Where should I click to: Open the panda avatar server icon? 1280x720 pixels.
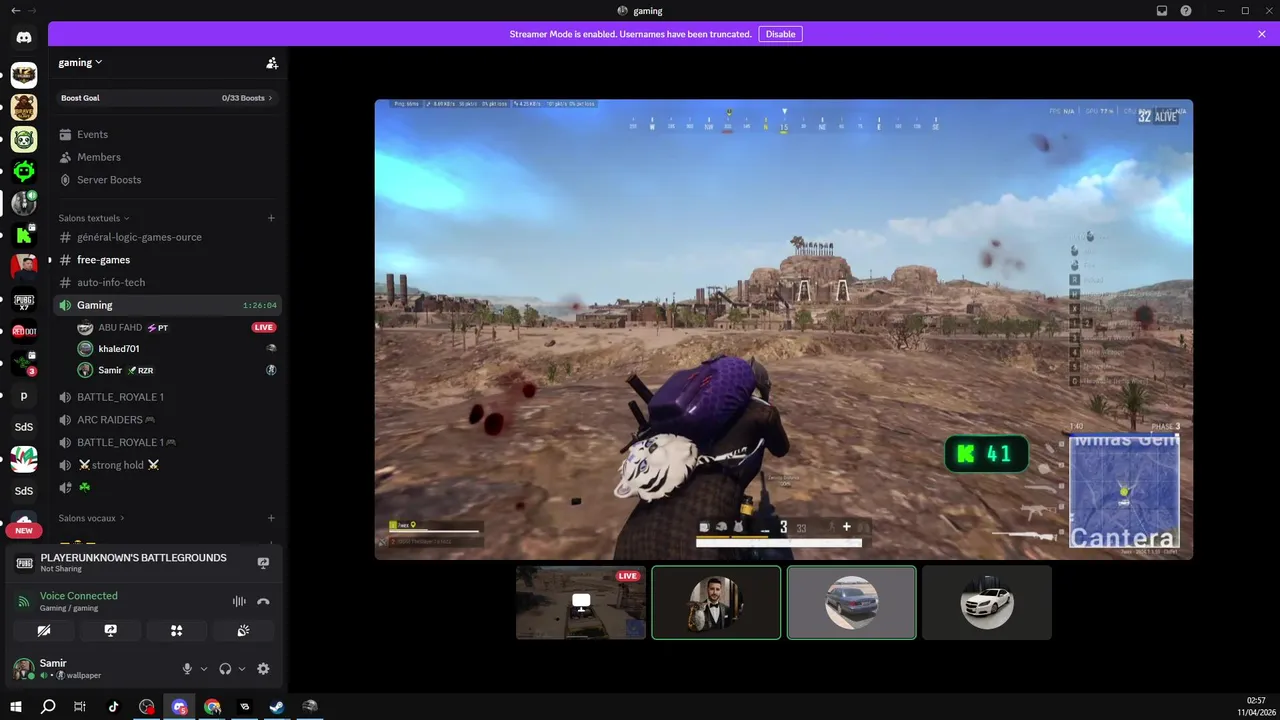tap(24, 139)
